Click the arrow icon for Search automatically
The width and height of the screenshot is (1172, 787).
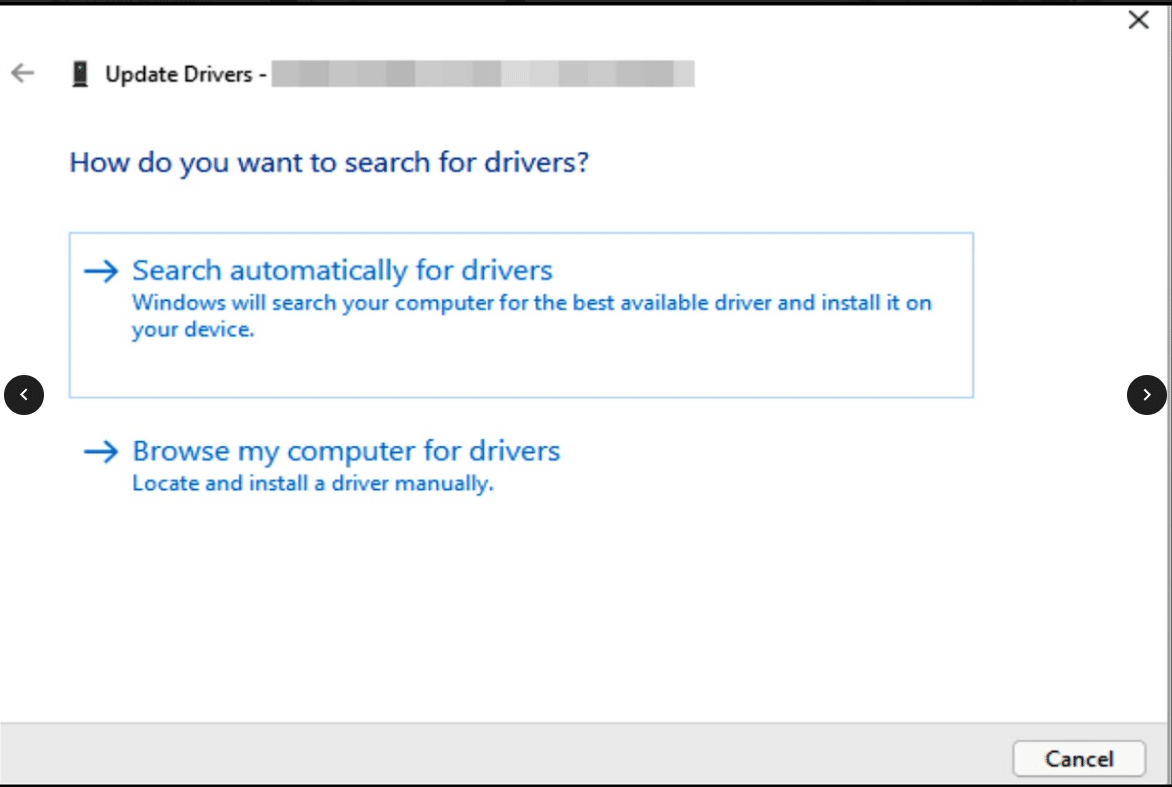[101, 271]
